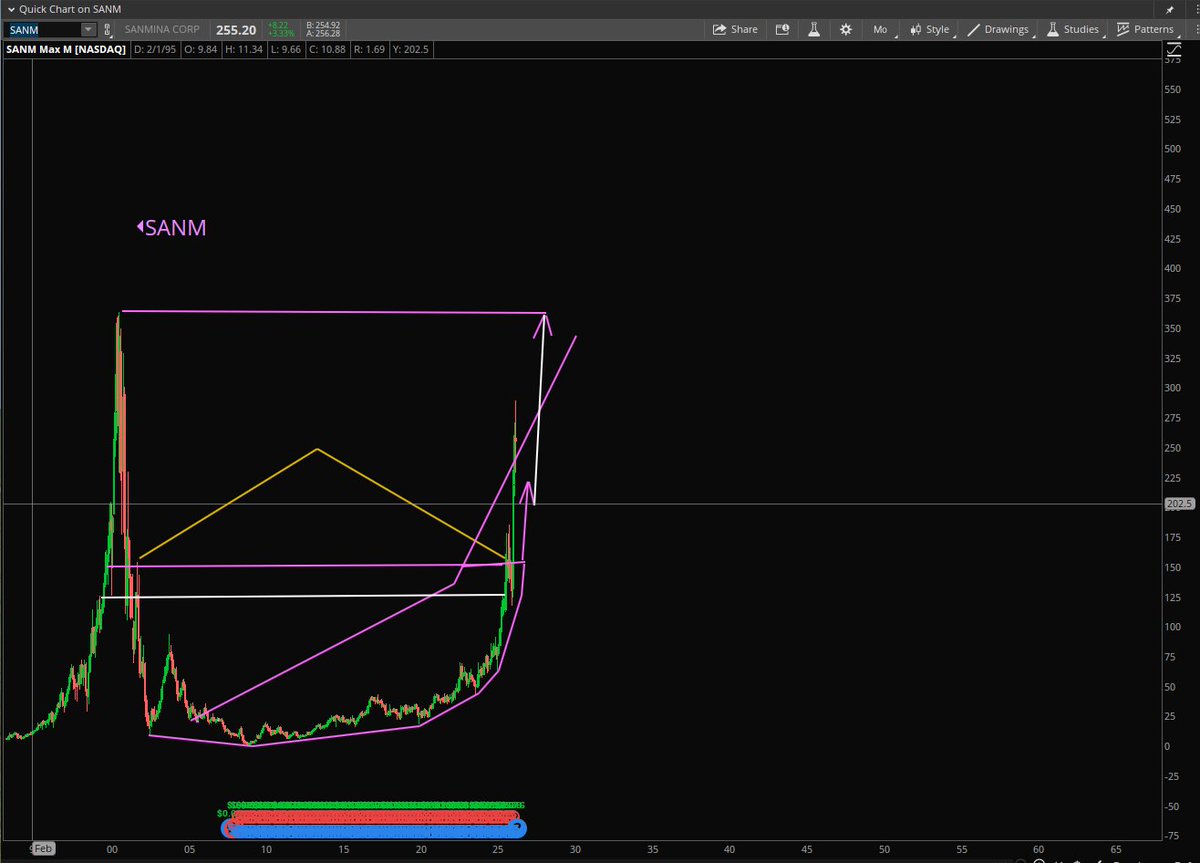Viewport: 1200px width, 863px height.
Task: Click the SANM symbol input field
Action: (x=42, y=30)
